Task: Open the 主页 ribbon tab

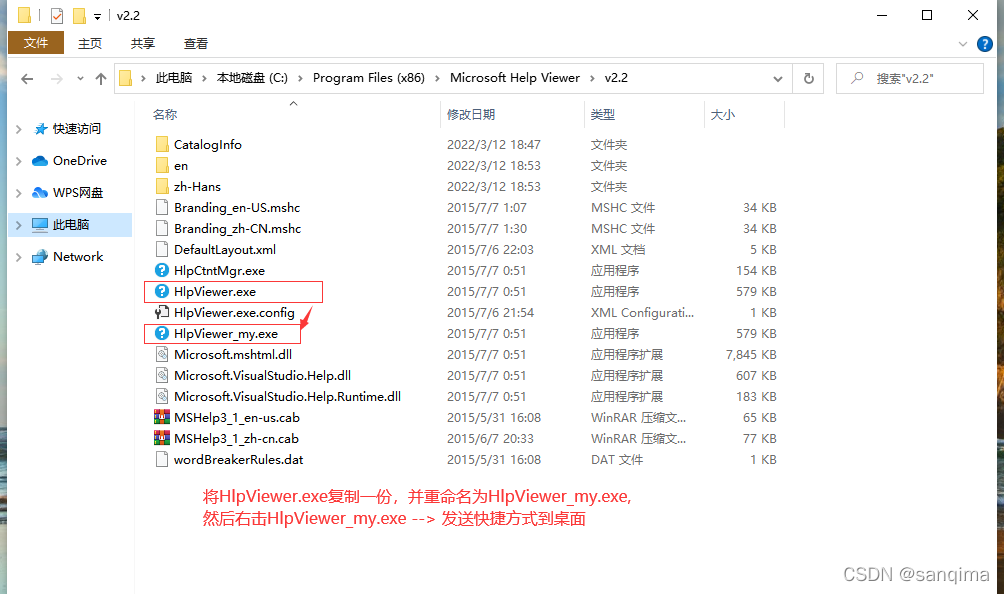Action: [90, 44]
